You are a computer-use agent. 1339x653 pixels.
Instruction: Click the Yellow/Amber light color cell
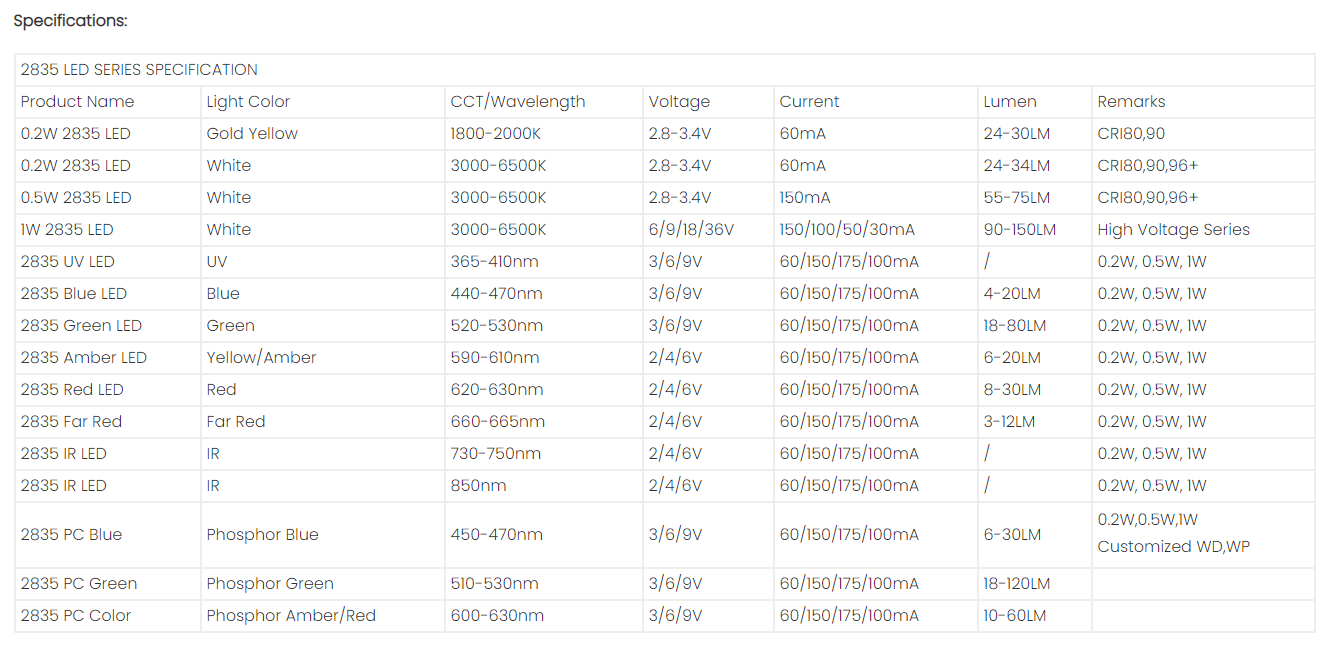point(261,358)
